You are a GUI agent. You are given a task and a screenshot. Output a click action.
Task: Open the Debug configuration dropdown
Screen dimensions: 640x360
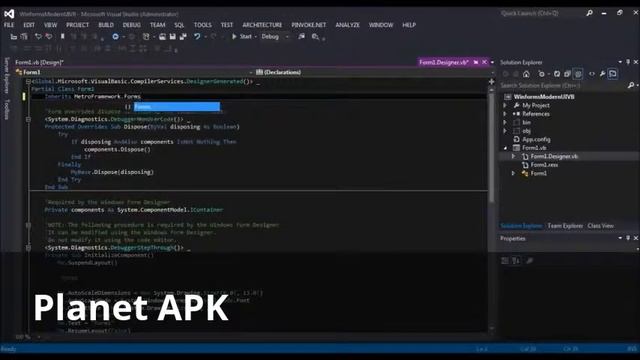tap(276, 37)
